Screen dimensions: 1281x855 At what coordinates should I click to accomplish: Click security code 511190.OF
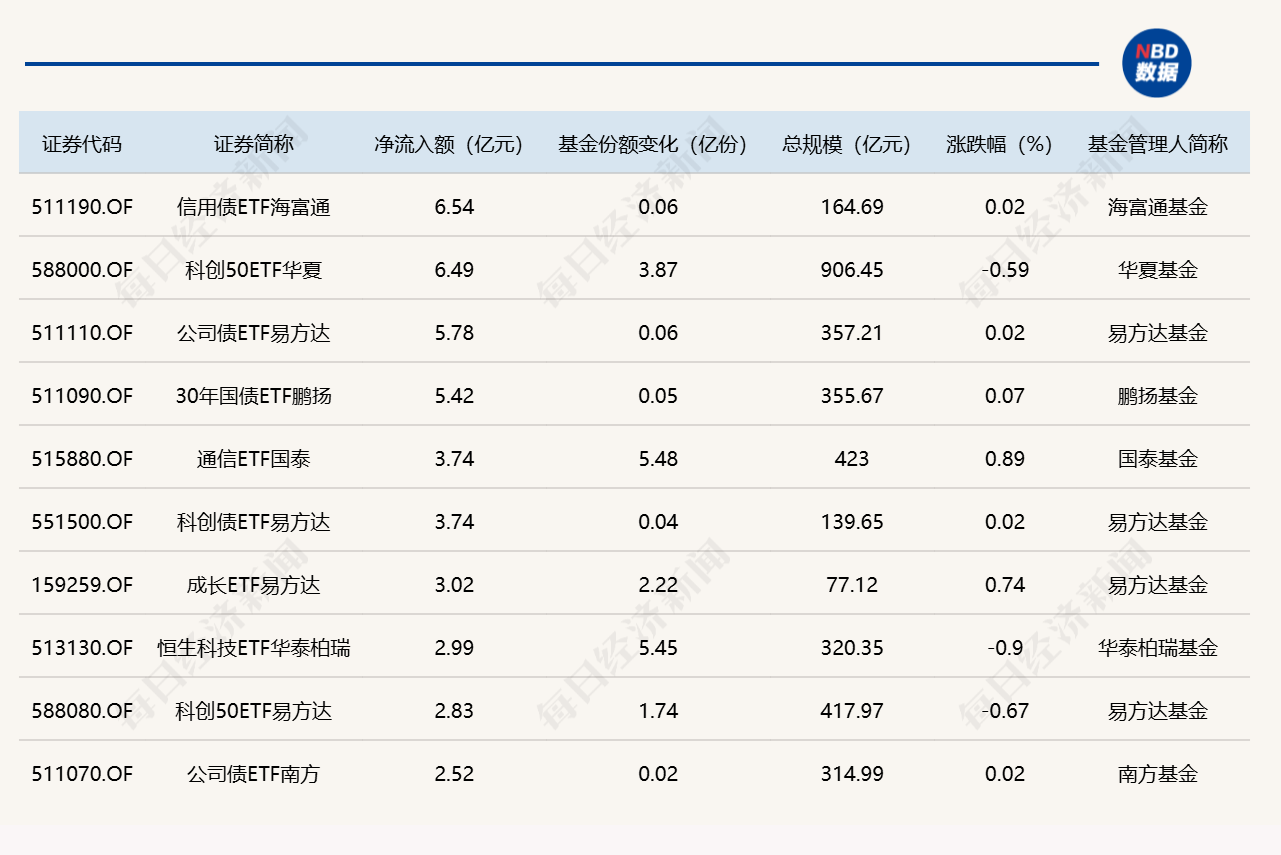(x=82, y=207)
